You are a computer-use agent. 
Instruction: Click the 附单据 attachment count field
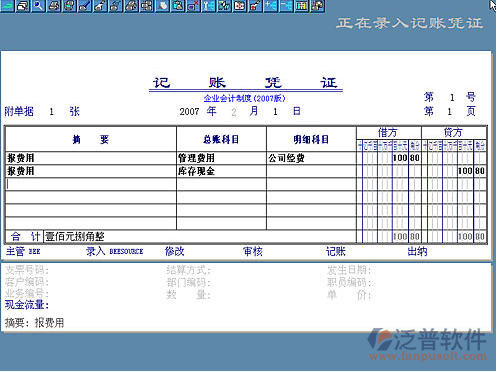51,112
